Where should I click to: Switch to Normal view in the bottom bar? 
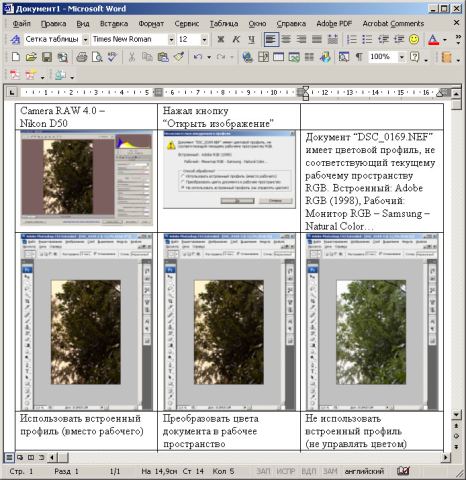coord(9,457)
